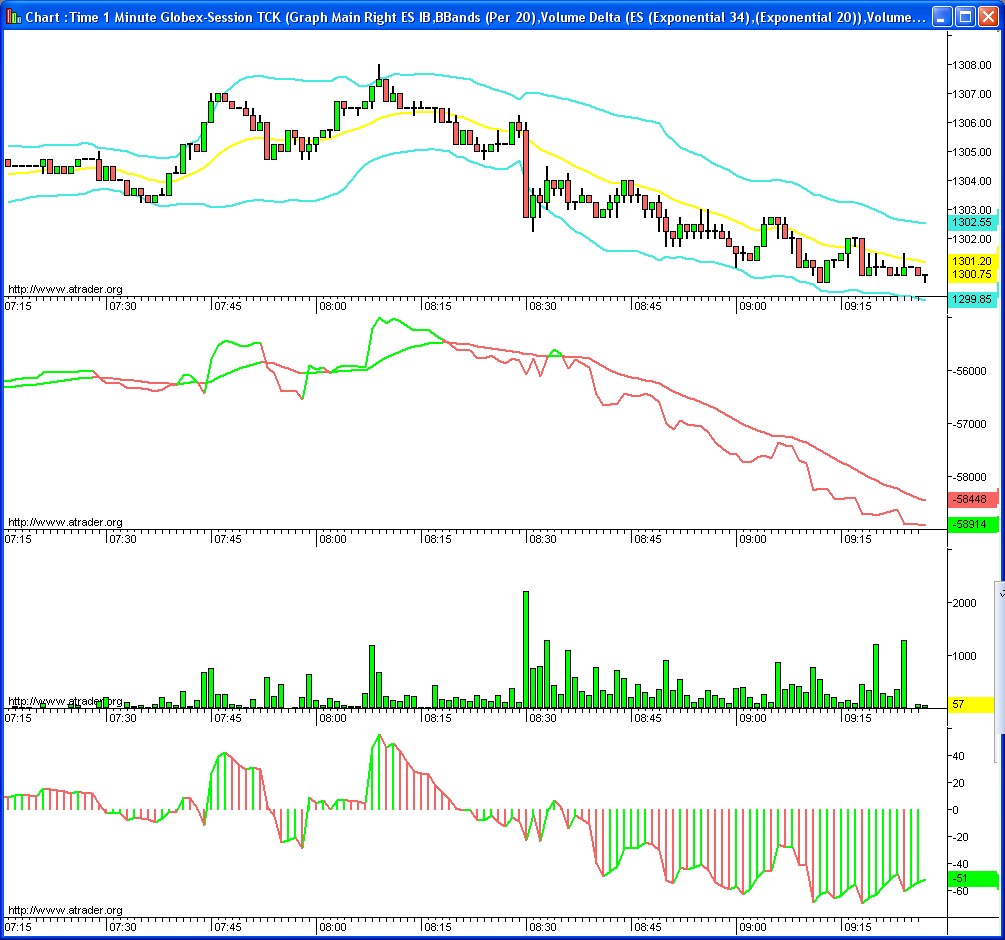The width and height of the screenshot is (1005, 940).
Task: Click the 07:45 time marker on bottom pane axis
Action: 228,927
